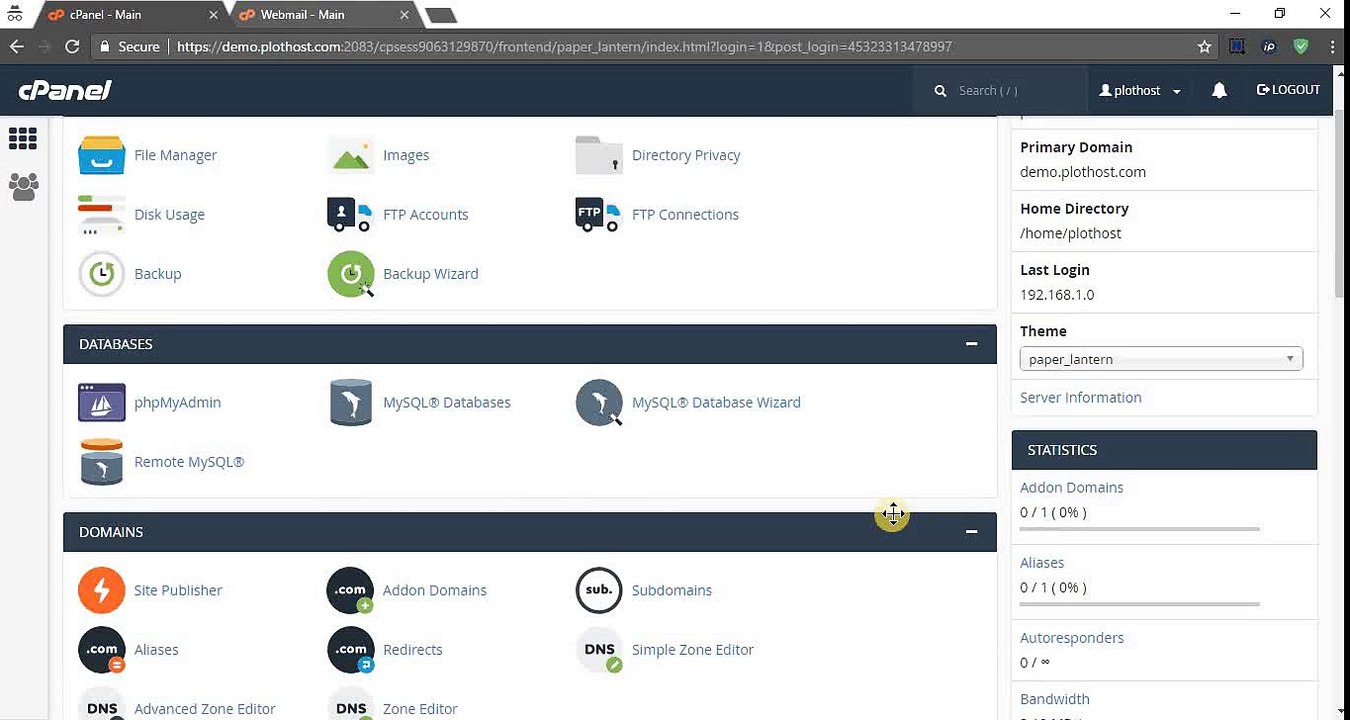Click the sidebar home grid icon
Screen dimensions: 1350x720
pos(22,139)
